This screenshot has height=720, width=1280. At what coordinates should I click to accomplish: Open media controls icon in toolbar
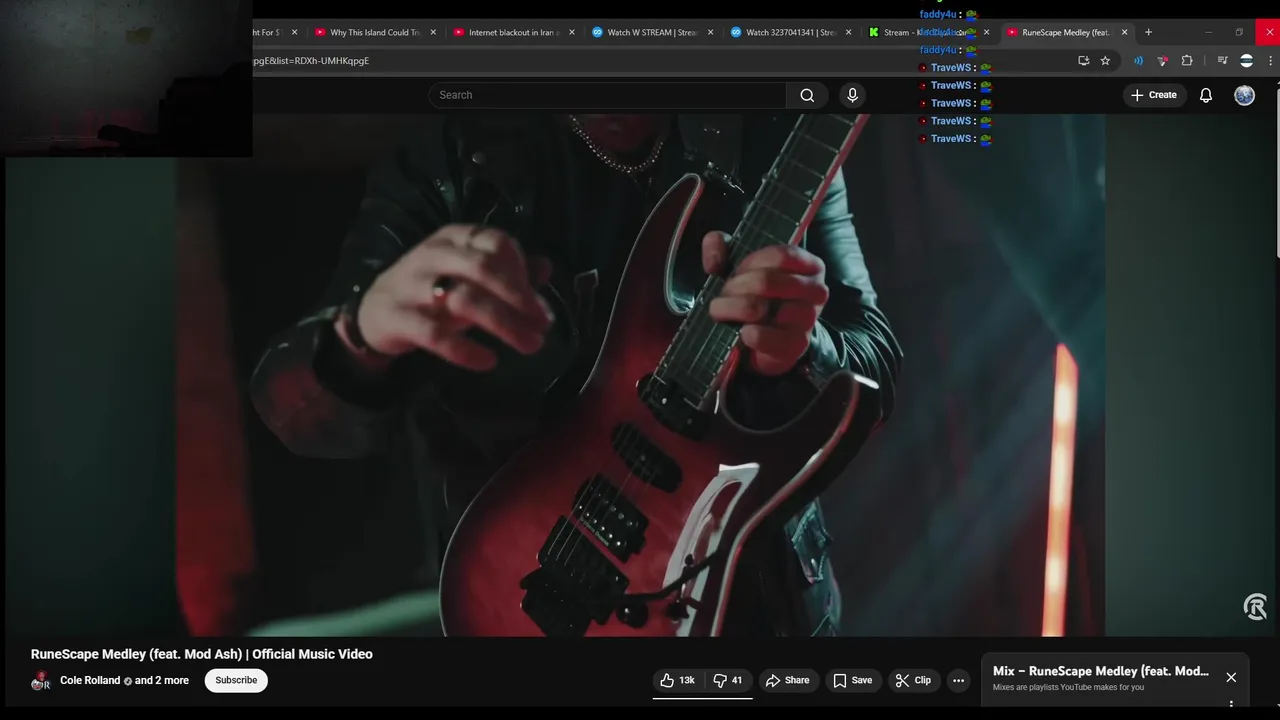coord(1222,61)
